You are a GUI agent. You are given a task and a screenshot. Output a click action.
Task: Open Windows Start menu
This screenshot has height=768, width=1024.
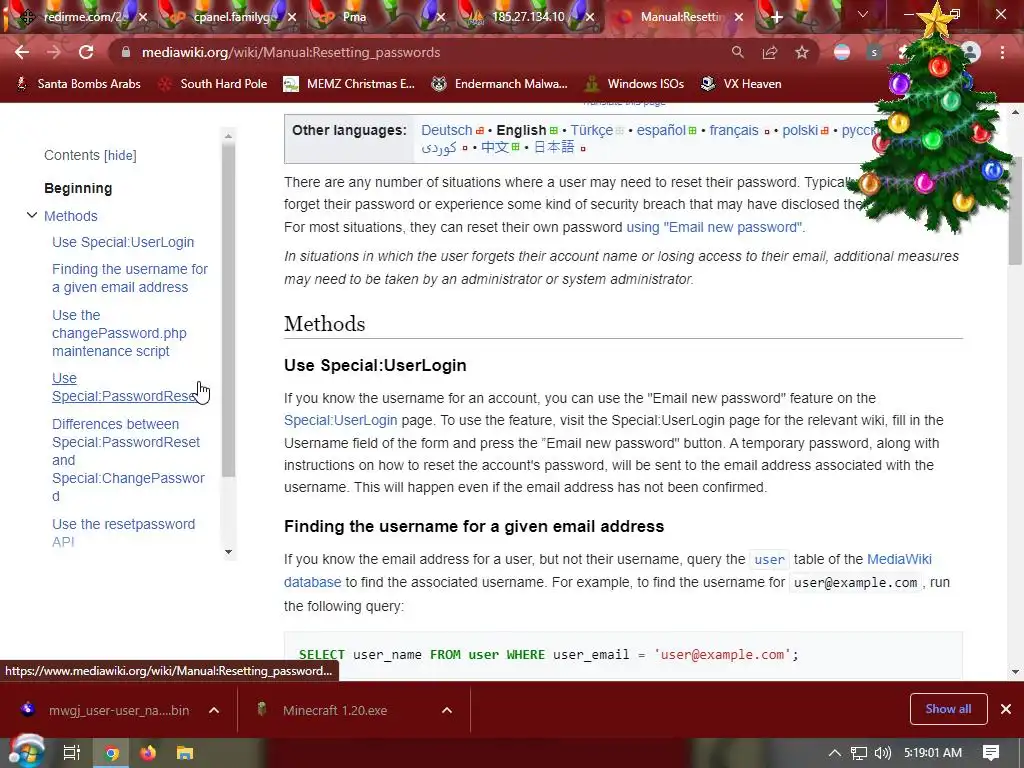pos(26,752)
